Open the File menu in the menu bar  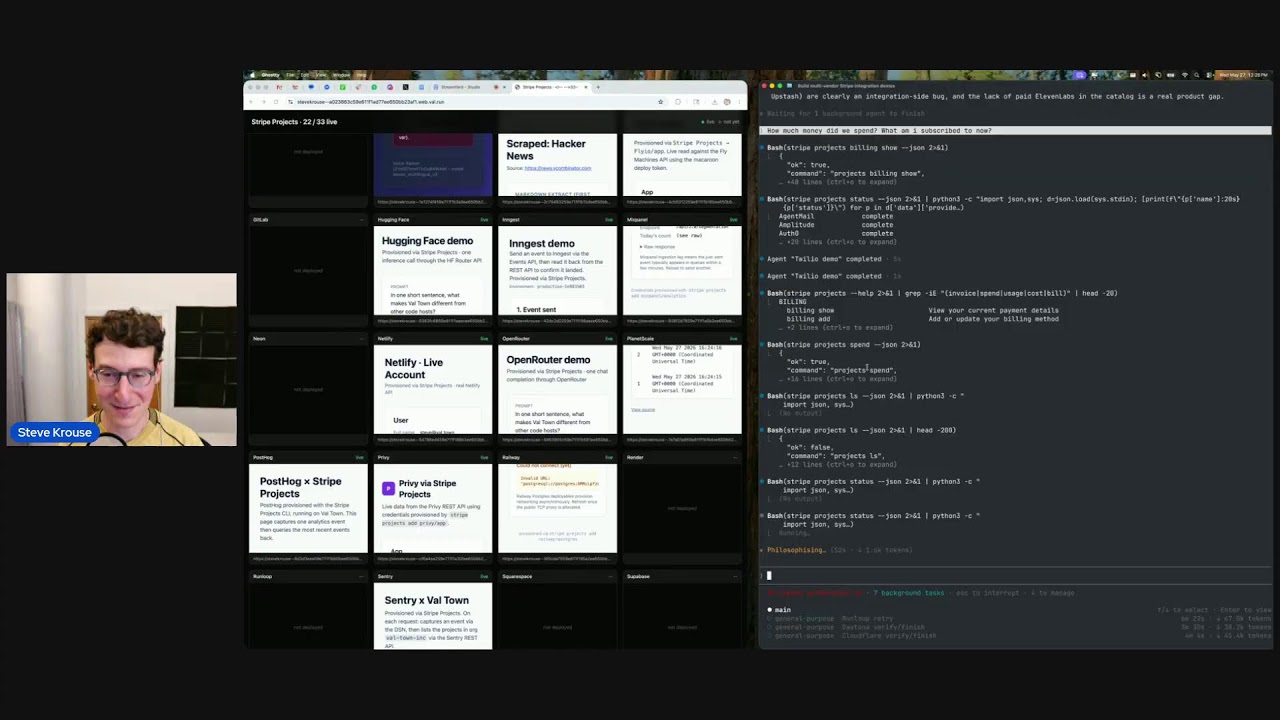coord(290,74)
